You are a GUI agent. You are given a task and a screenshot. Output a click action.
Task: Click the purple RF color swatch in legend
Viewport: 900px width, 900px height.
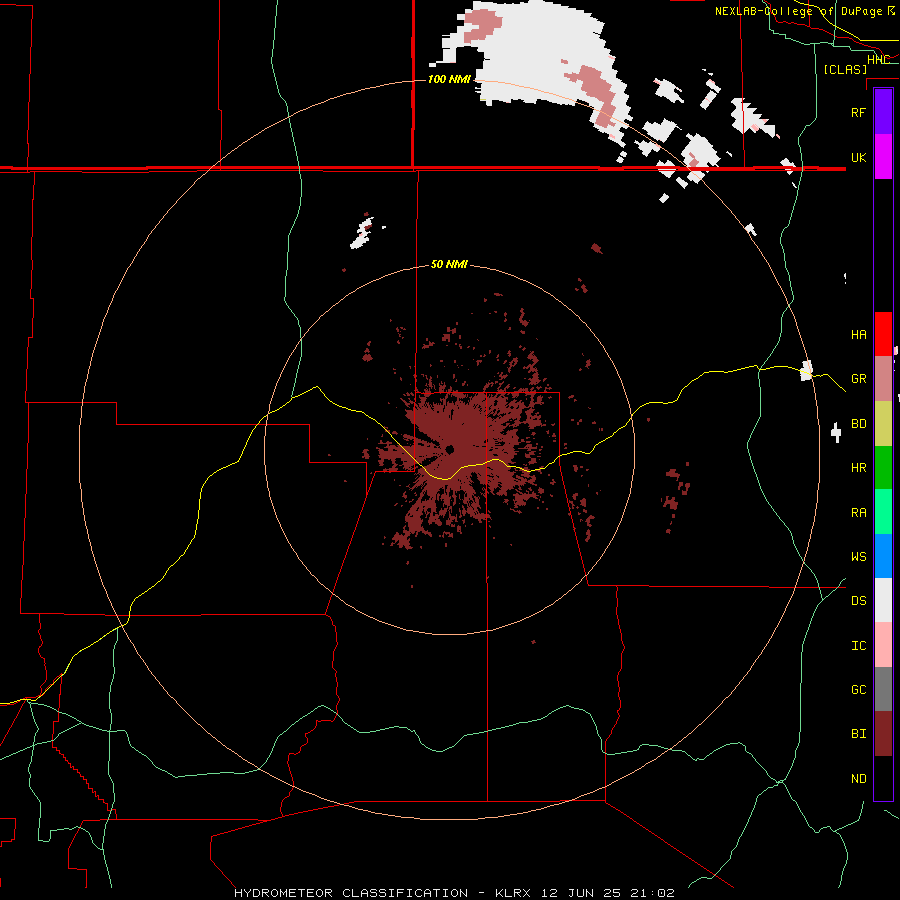pos(883,112)
